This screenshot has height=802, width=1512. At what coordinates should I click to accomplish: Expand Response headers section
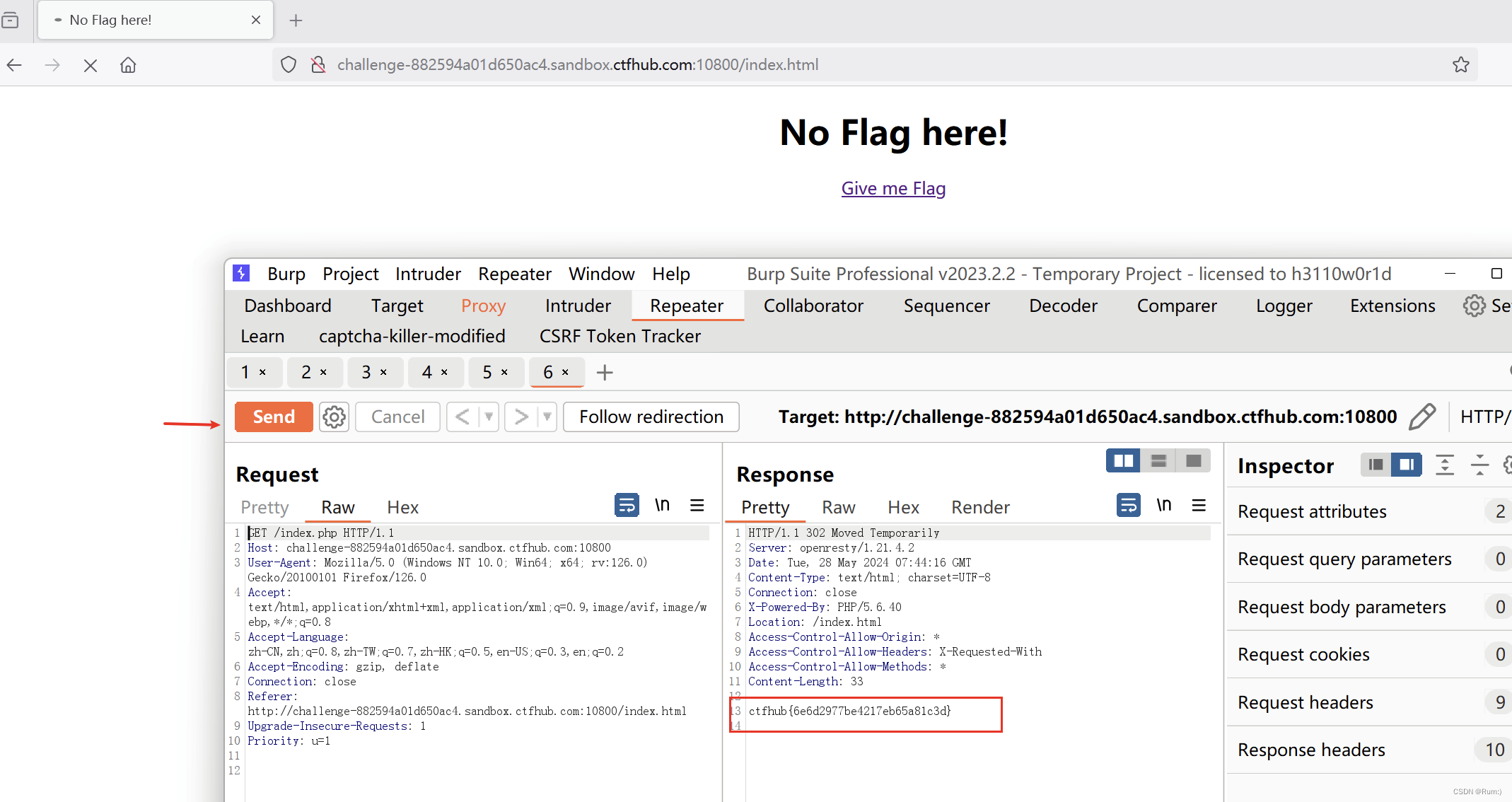tap(1369, 750)
